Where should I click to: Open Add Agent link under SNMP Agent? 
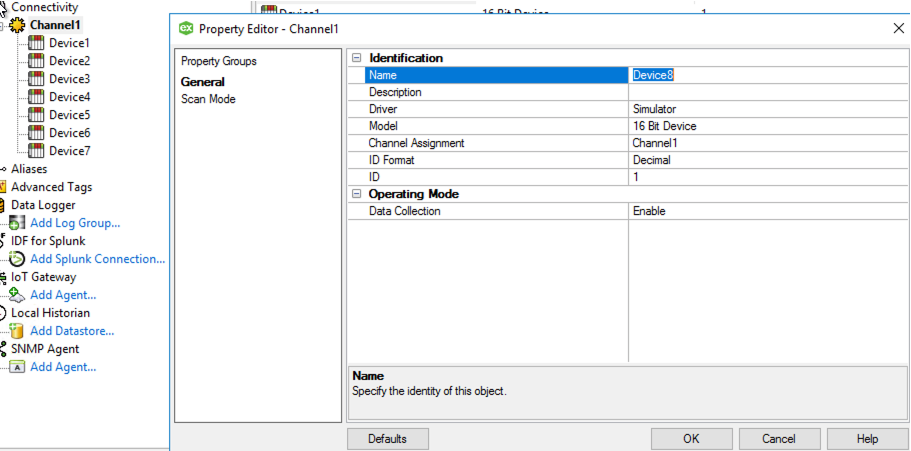click(63, 367)
